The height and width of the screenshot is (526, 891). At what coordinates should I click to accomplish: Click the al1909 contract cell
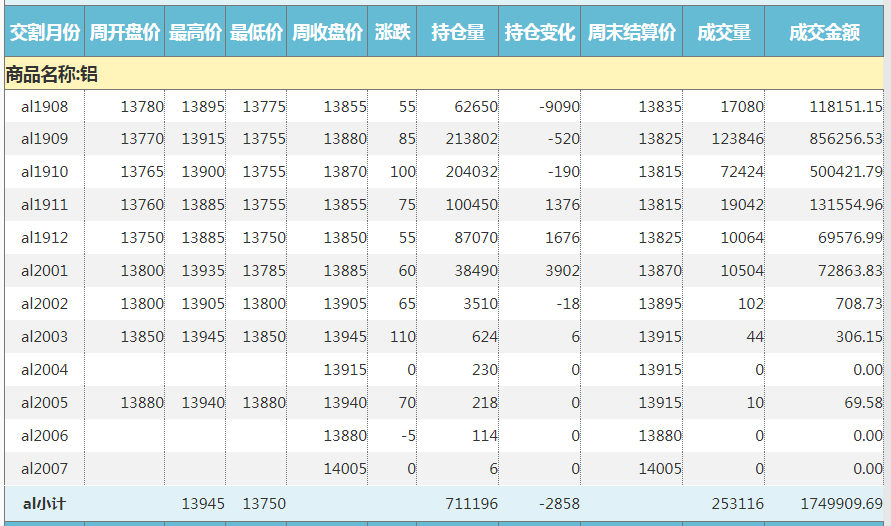click(44, 139)
